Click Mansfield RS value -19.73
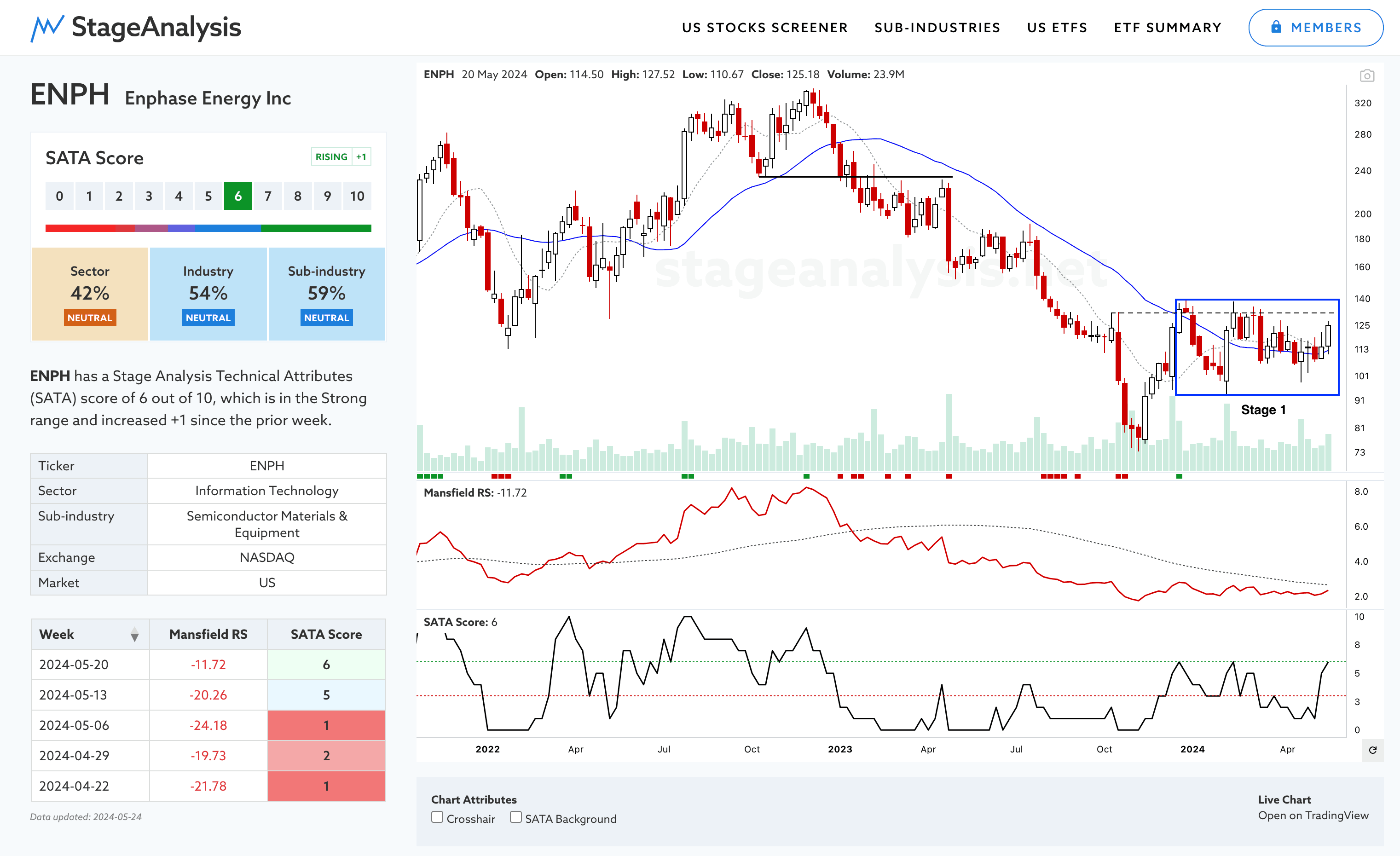 point(208,756)
